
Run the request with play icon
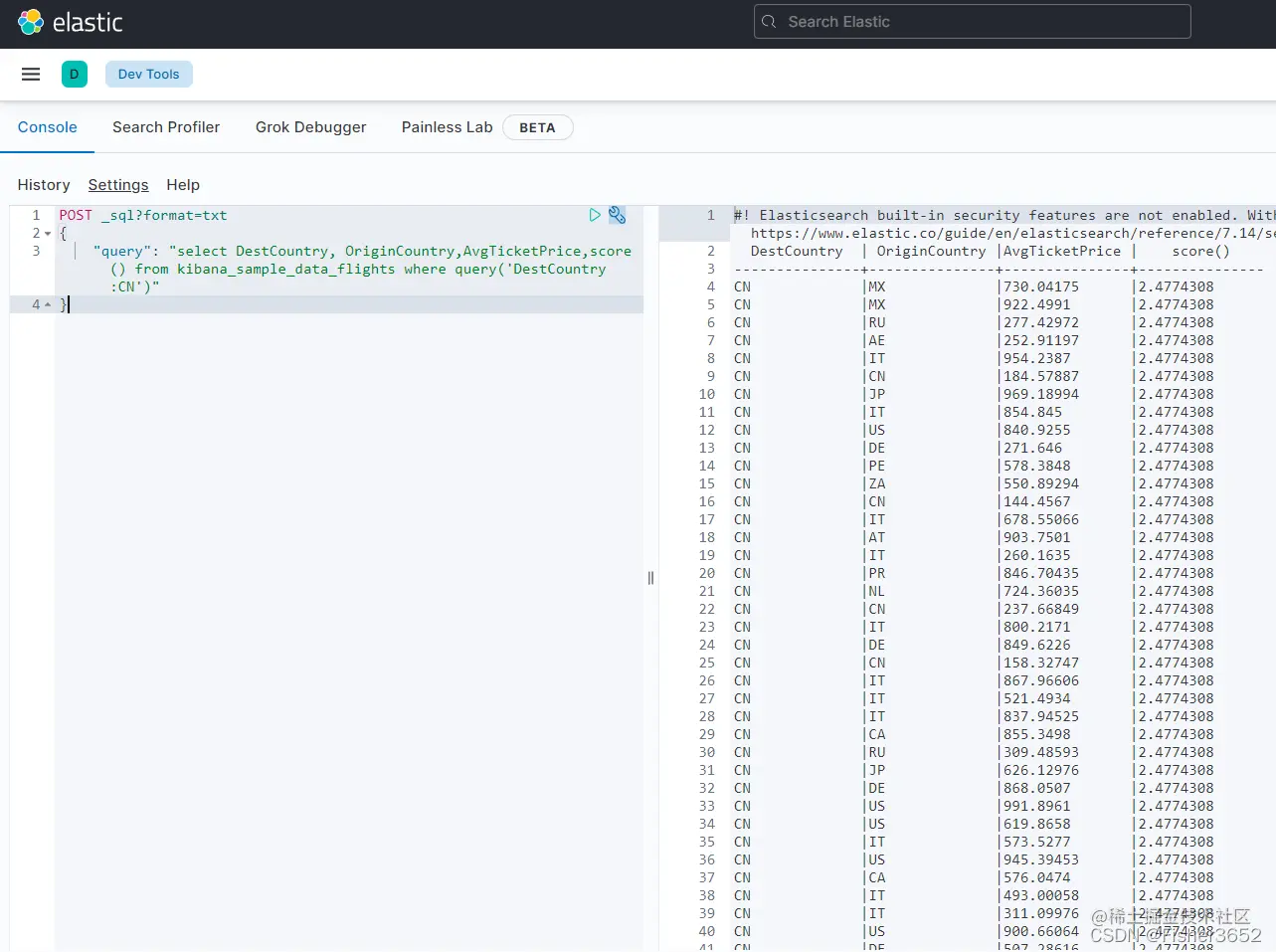click(595, 215)
